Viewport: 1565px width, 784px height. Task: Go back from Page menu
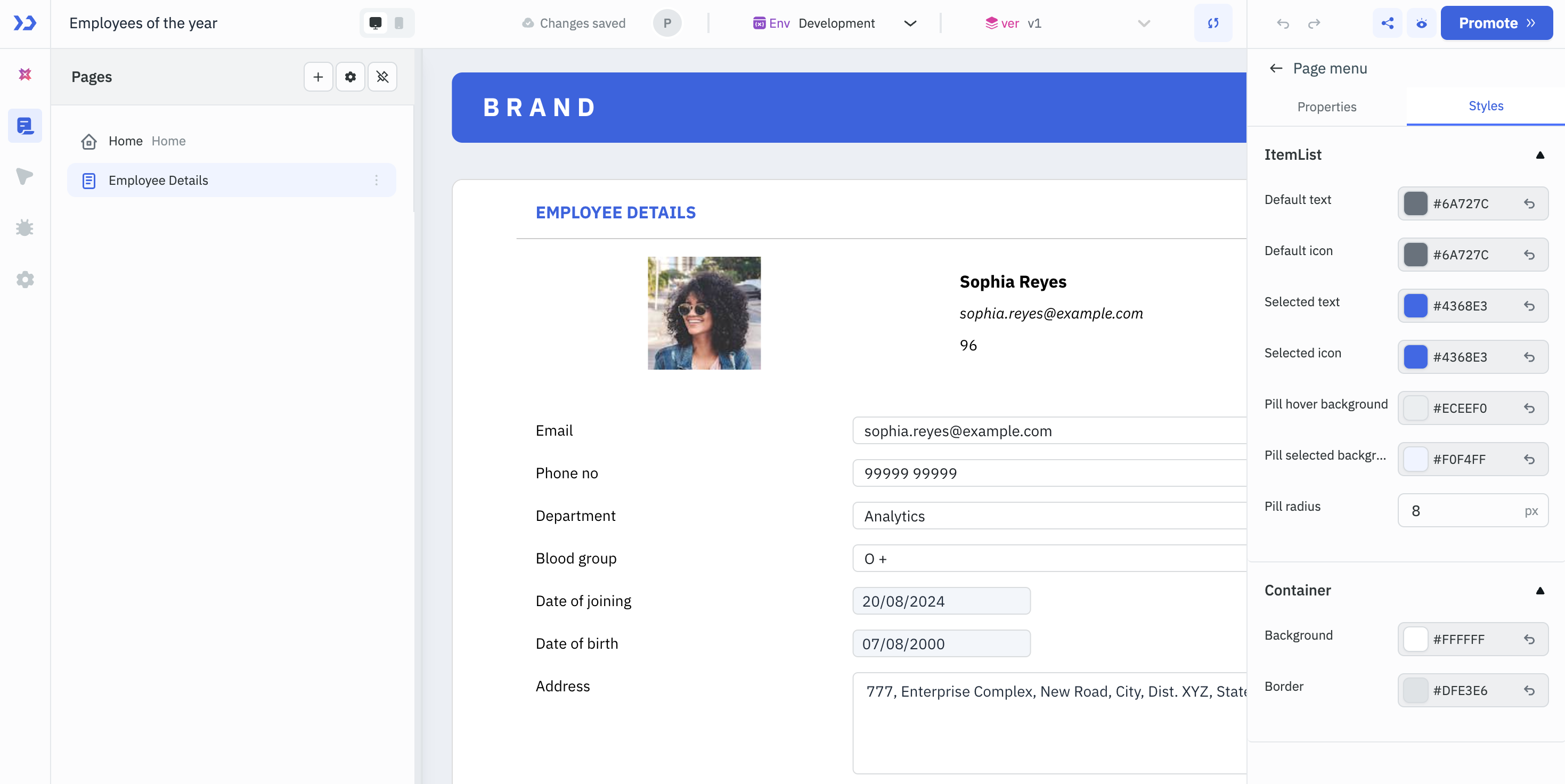point(1276,68)
